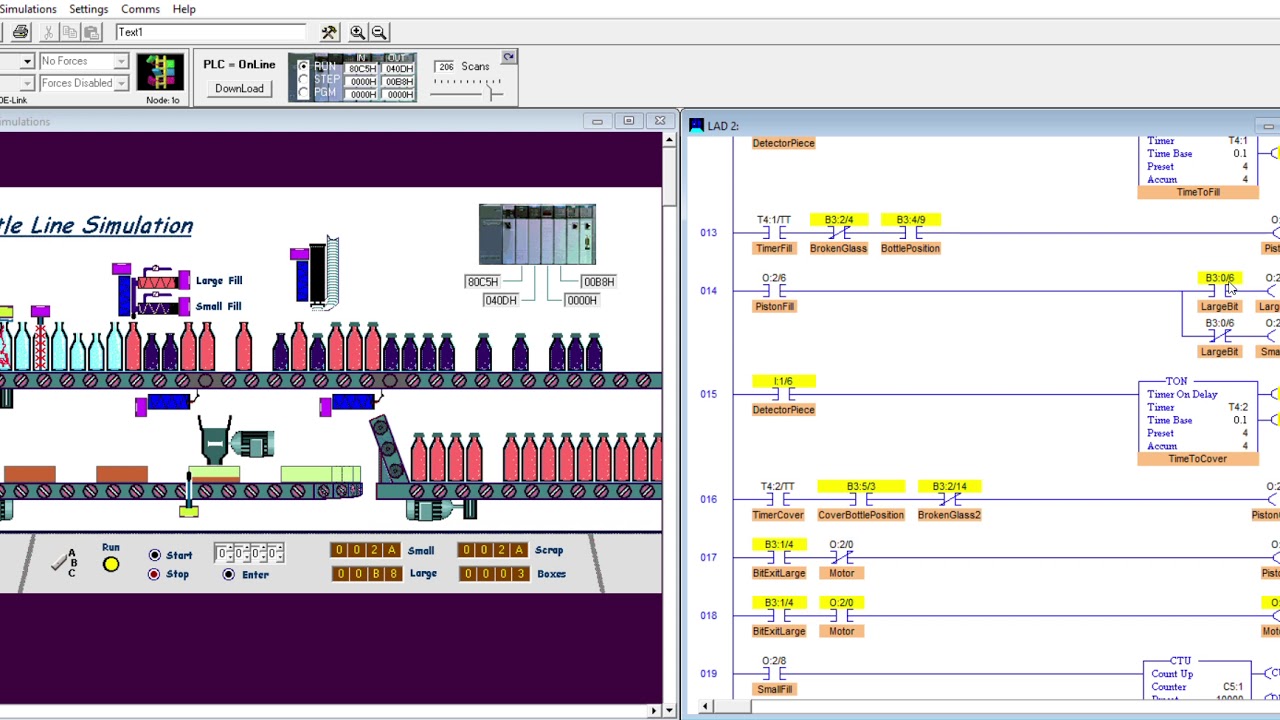The image size is (1280, 720).
Task: Click the A B C selector switch
Action: point(66,563)
